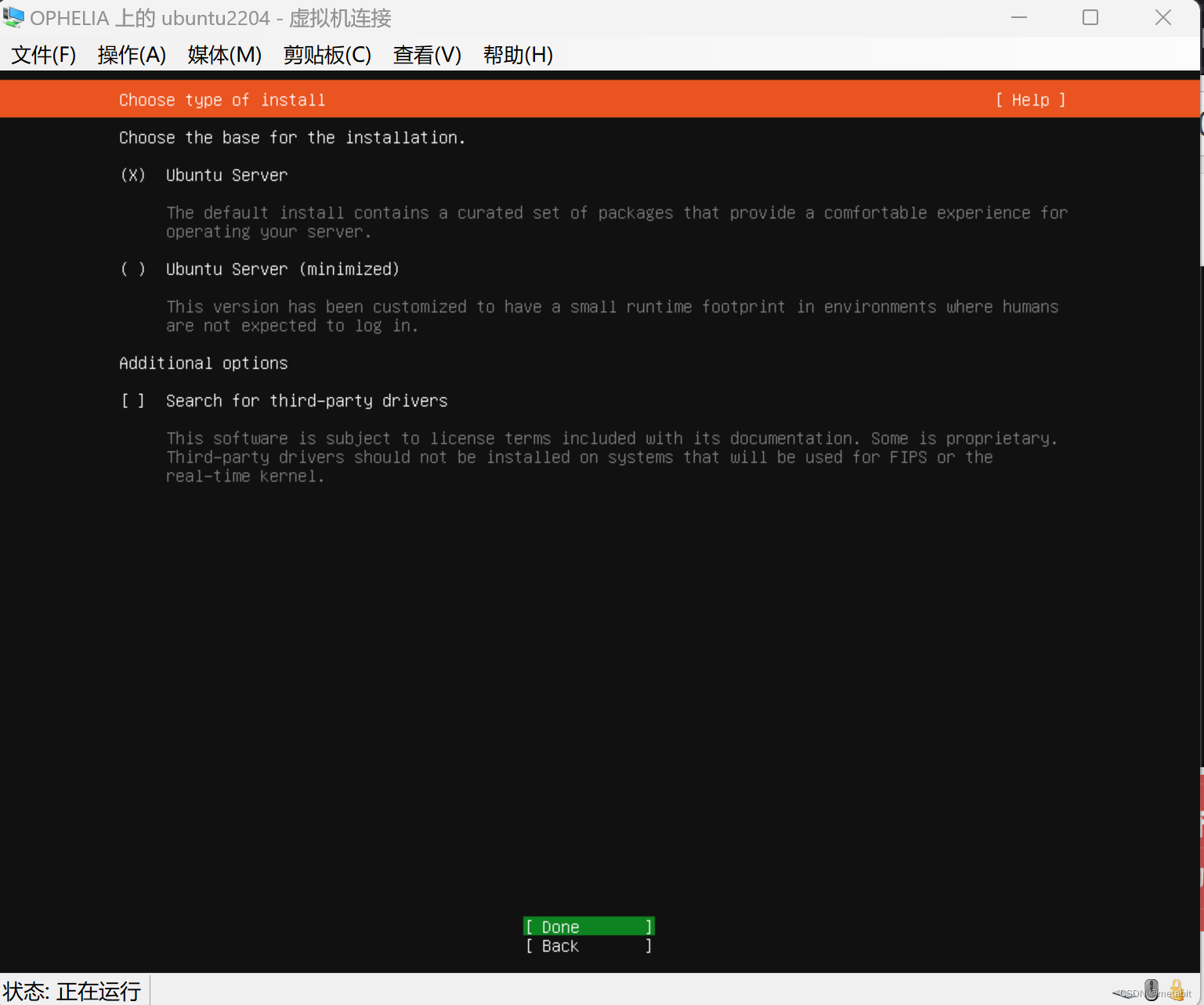Click the 'Additional options' heading
This screenshot has height=1005, width=1204.
(x=204, y=363)
